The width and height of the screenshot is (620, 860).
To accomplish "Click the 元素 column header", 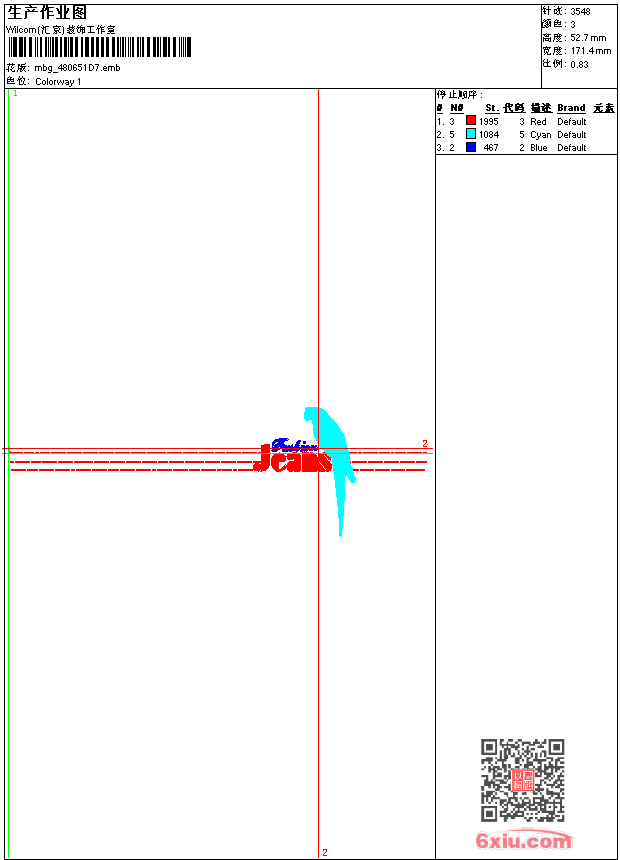I will (604, 108).
